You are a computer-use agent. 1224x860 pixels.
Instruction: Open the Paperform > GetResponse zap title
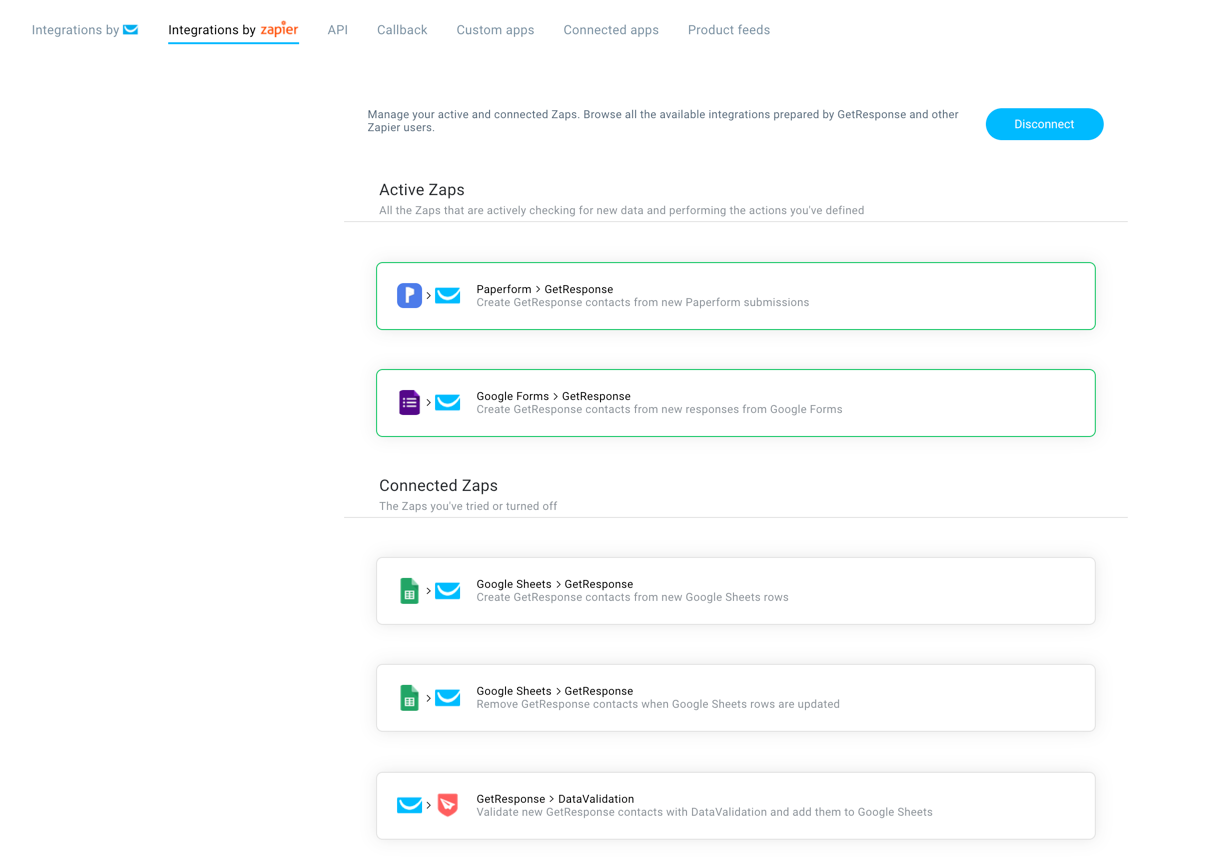(x=545, y=289)
